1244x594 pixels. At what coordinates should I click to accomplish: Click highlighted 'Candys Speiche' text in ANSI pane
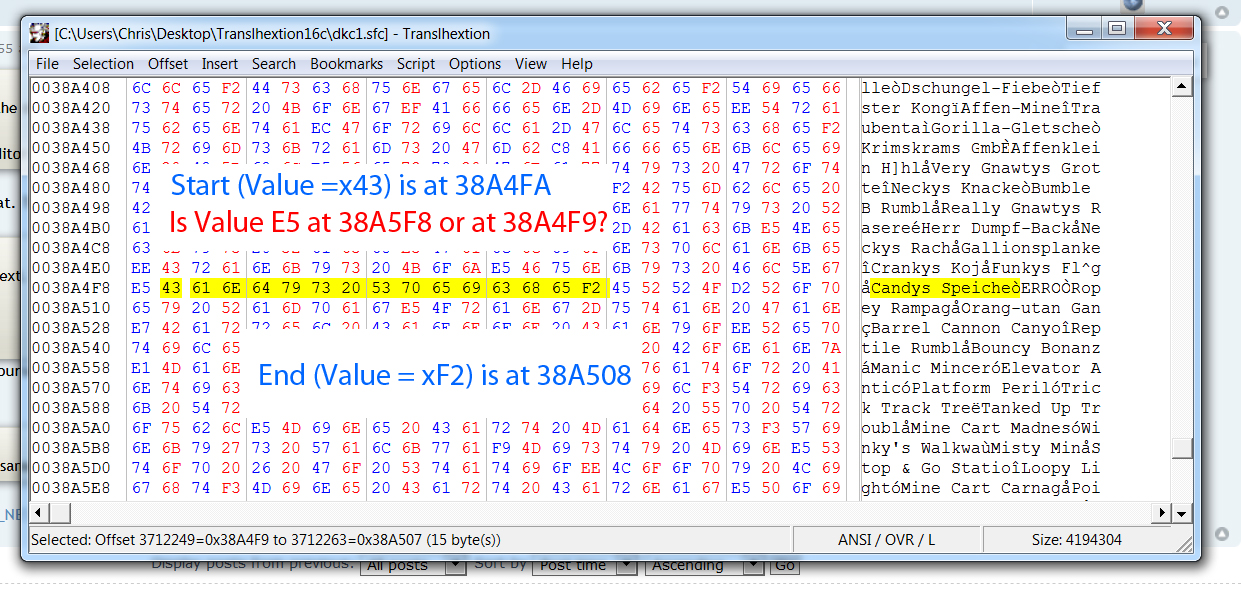tap(944, 288)
